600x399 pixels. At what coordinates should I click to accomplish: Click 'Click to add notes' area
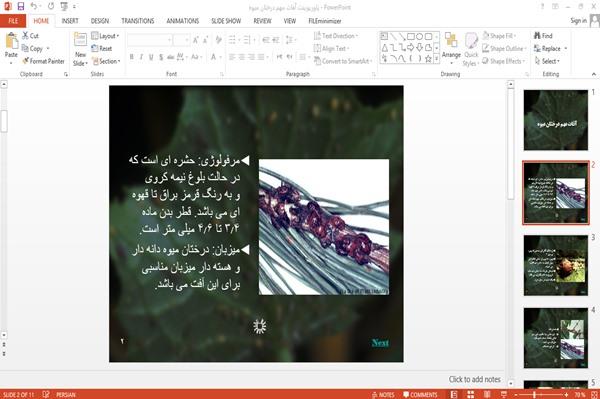pyautogui.click(x=474, y=379)
